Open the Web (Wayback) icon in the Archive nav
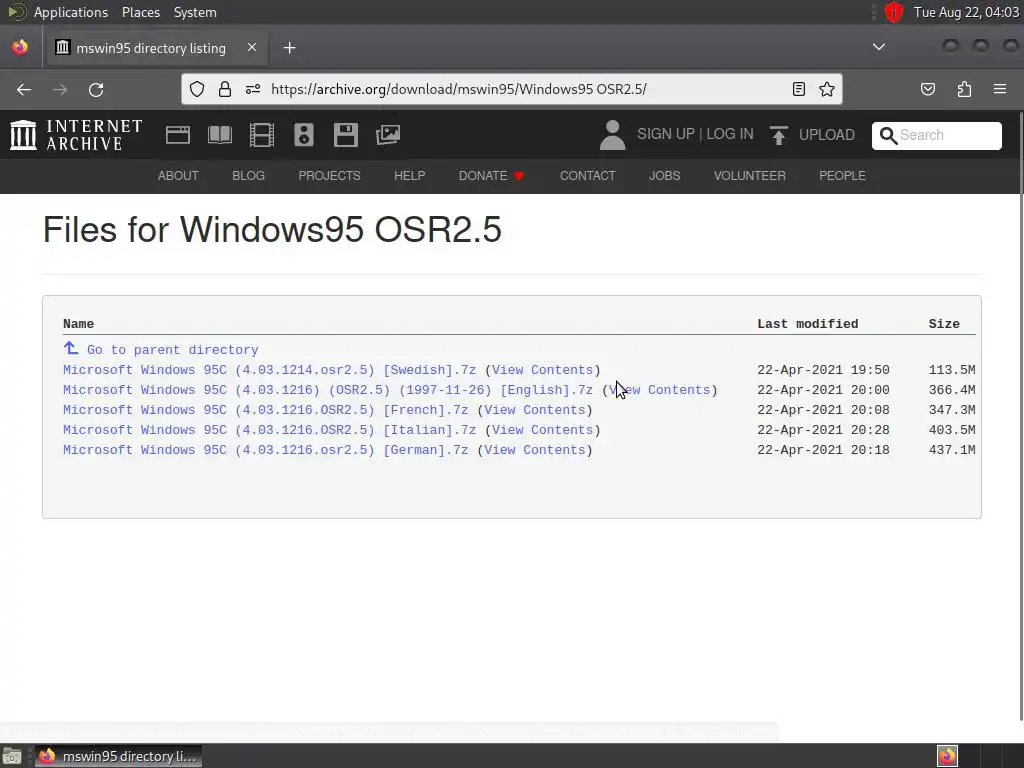The width and height of the screenshot is (1024, 768). [x=178, y=135]
